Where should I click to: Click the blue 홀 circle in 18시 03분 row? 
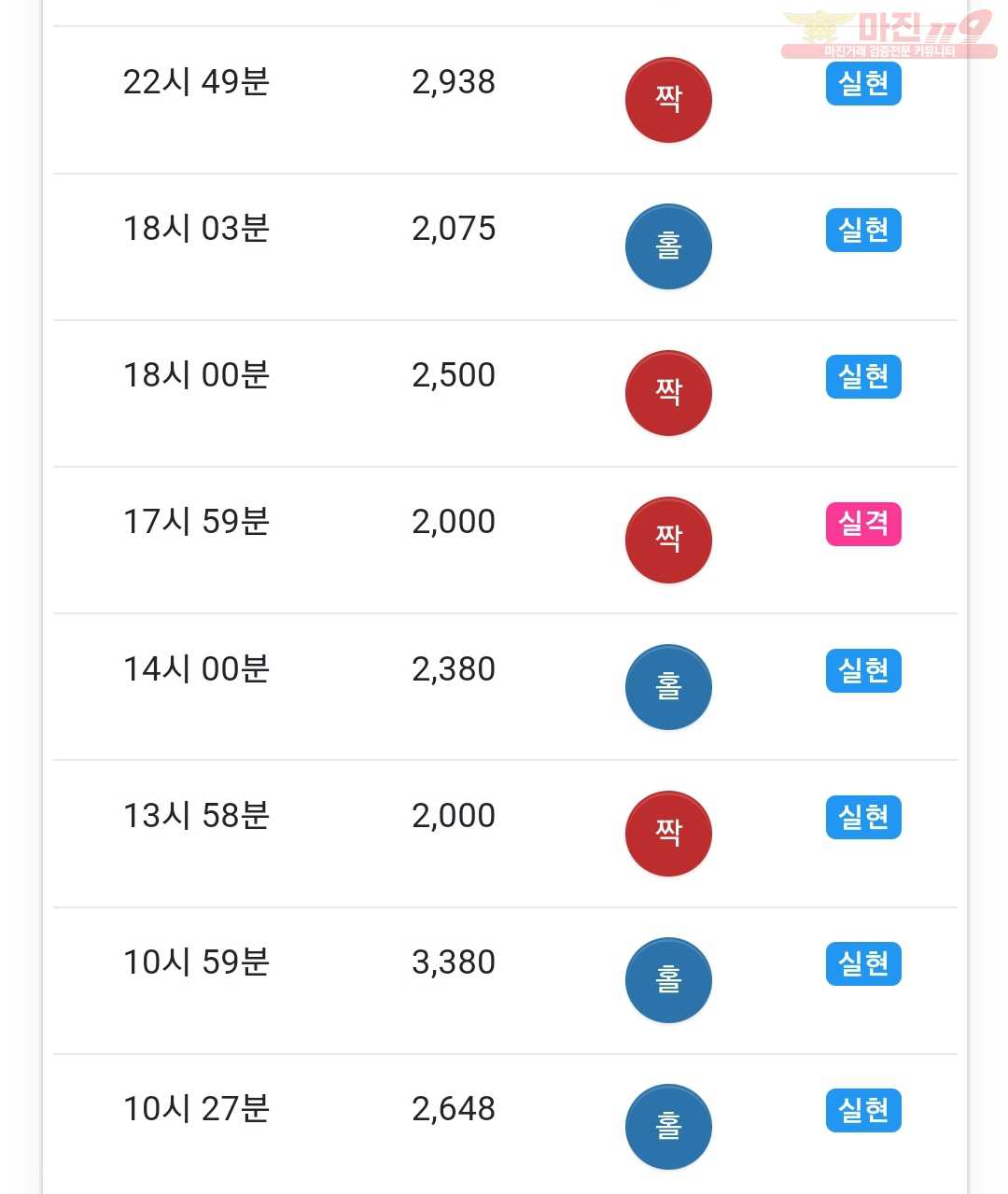(668, 246)
